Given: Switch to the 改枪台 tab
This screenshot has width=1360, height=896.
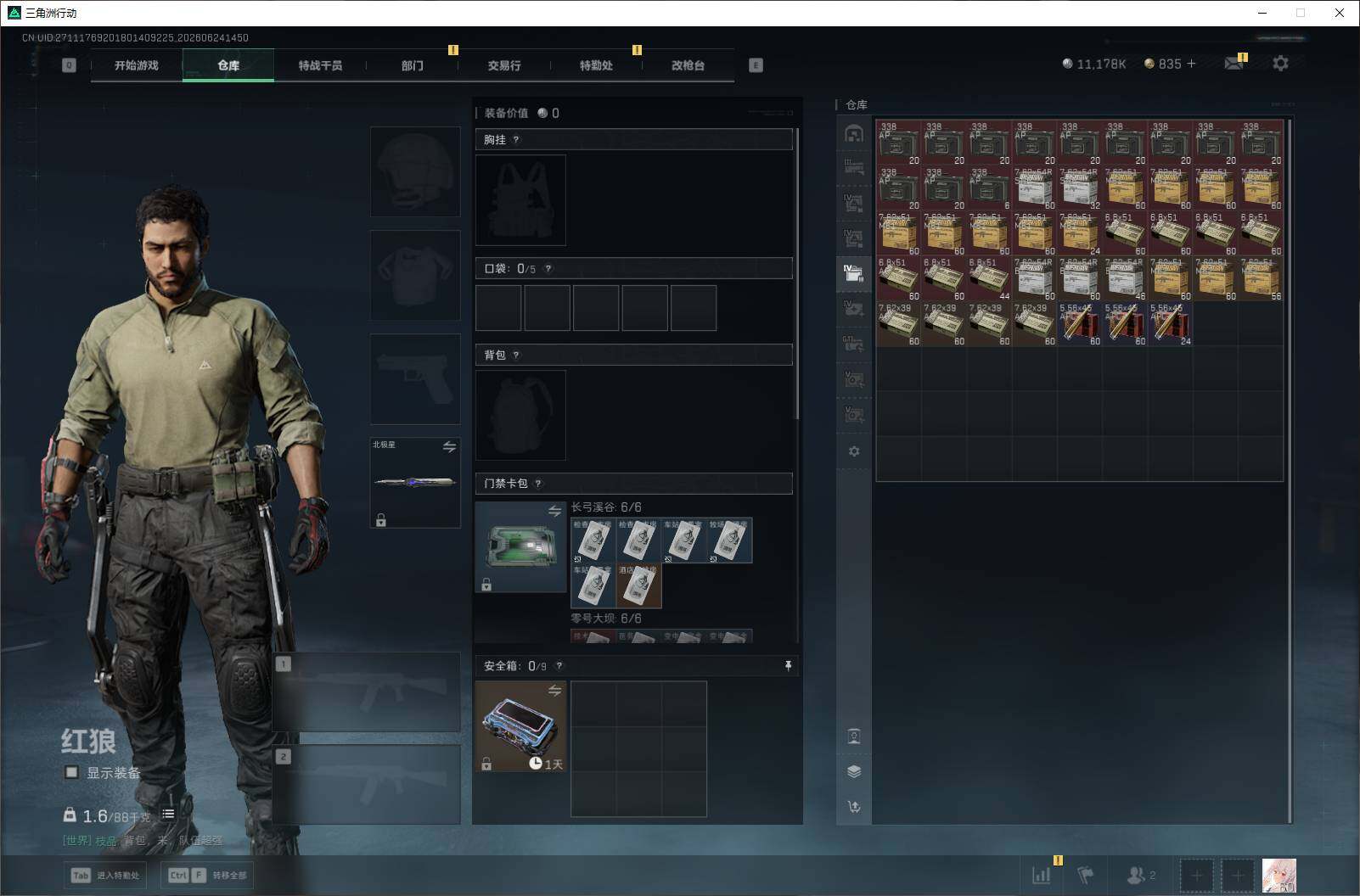Looking at the screenshot, I should point(688,65).
